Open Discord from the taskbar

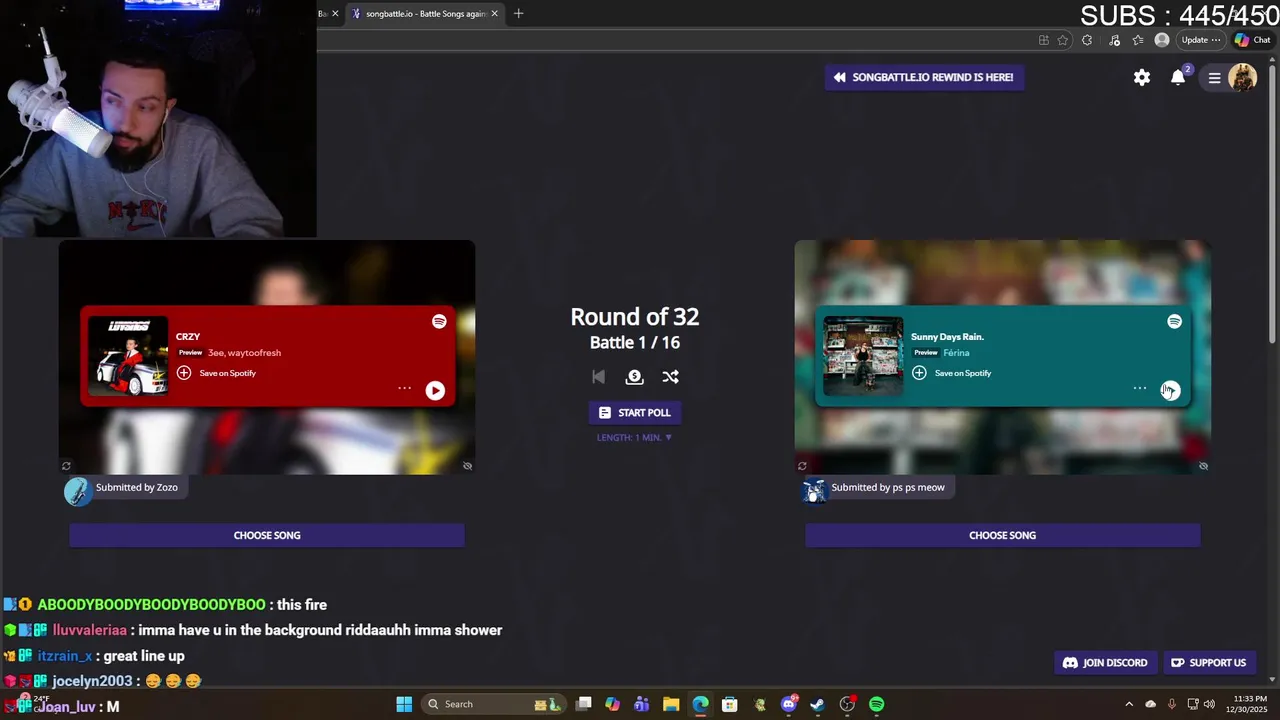click(788, 704)
